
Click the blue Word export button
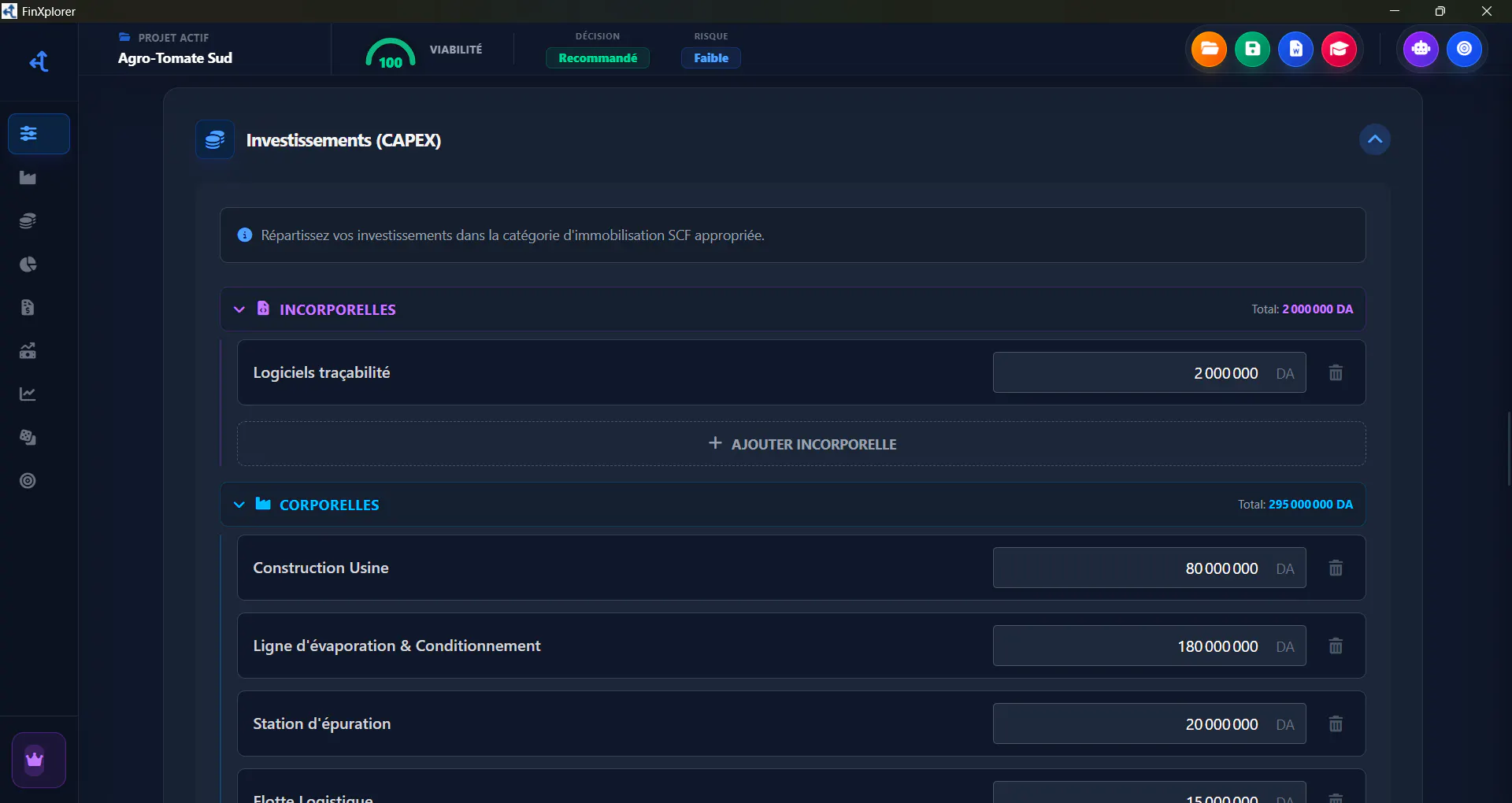(x=1295, y=49)
